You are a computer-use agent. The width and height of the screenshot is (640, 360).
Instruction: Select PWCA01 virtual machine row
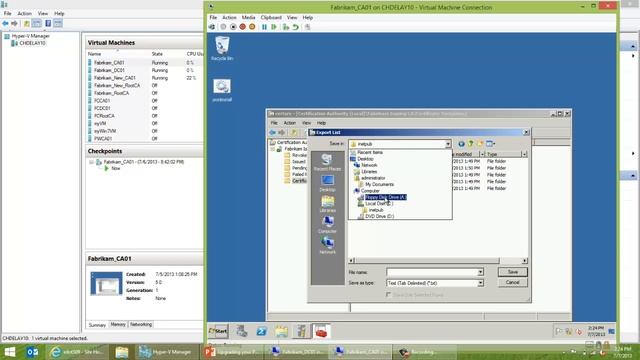coord(144,139)
